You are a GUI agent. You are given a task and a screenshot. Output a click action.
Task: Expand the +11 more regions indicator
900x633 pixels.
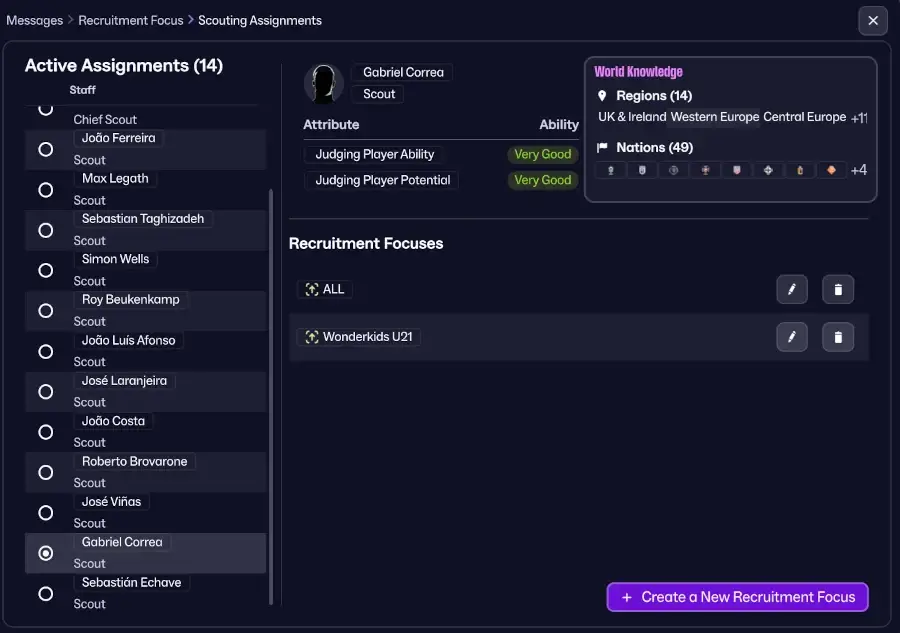[859, 118]
